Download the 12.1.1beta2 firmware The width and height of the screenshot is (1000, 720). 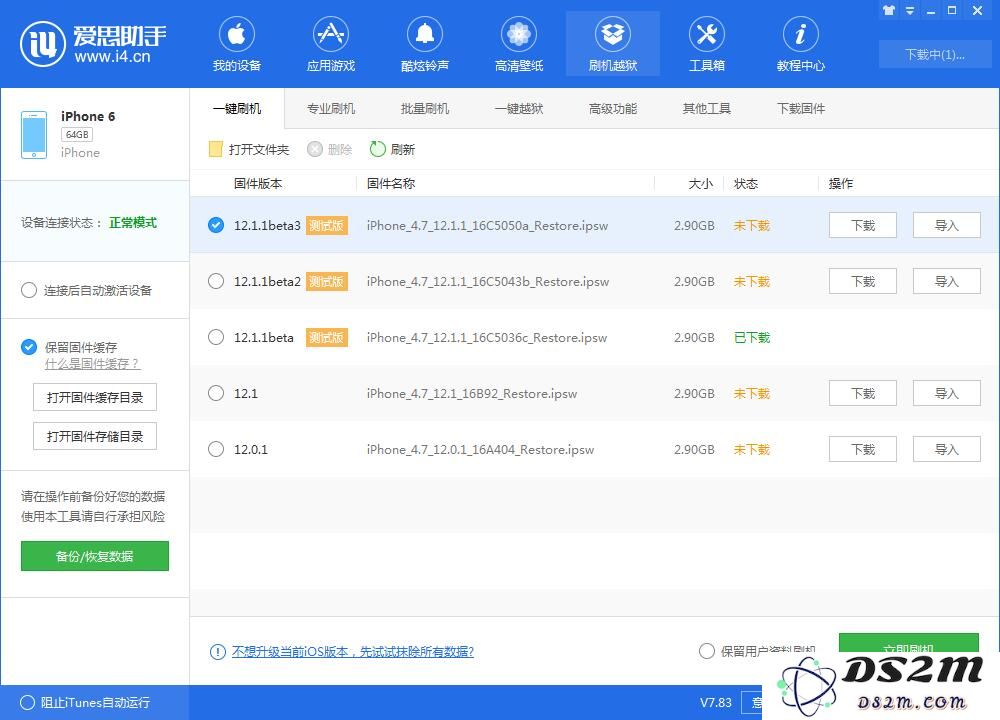point(863,281)
